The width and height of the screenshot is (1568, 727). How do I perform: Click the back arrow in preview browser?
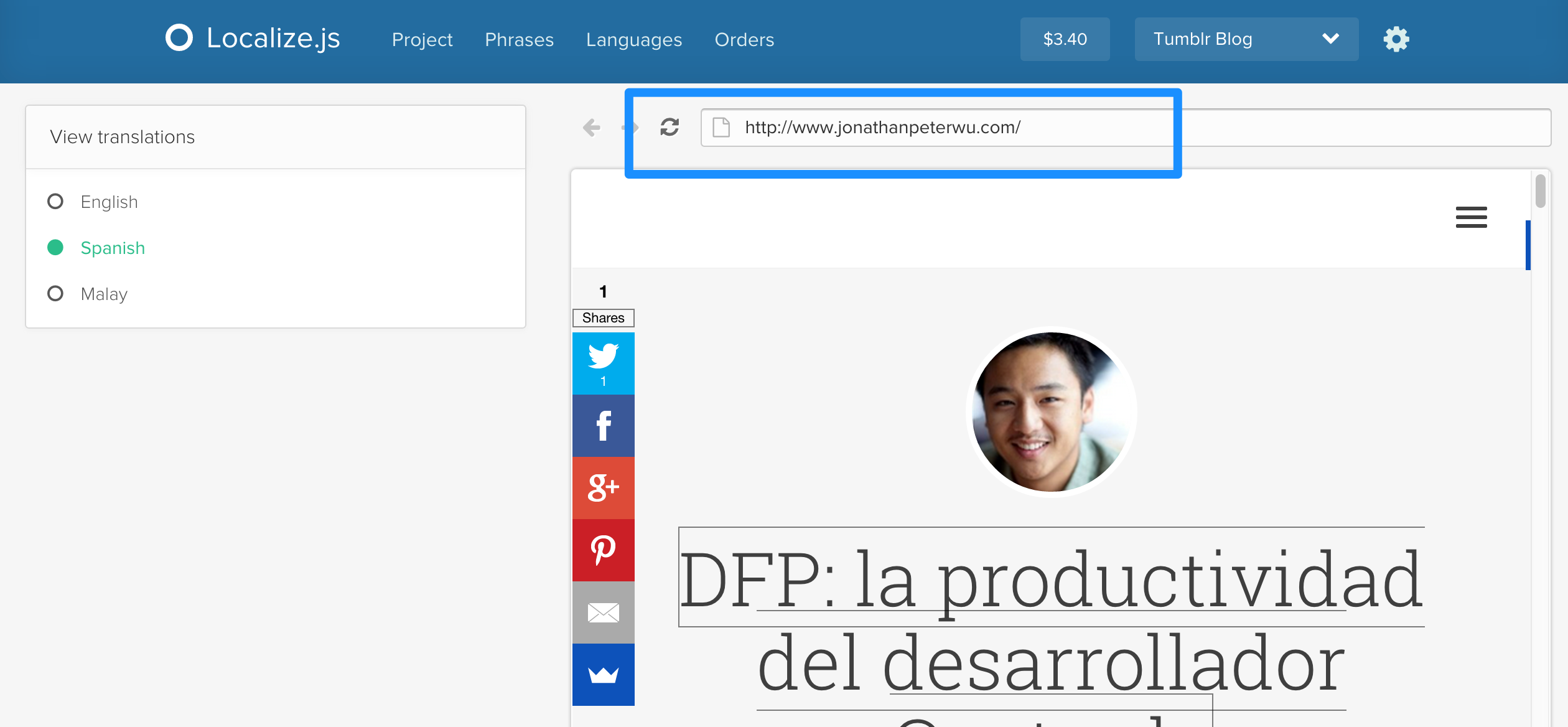[x=592, y=128]
